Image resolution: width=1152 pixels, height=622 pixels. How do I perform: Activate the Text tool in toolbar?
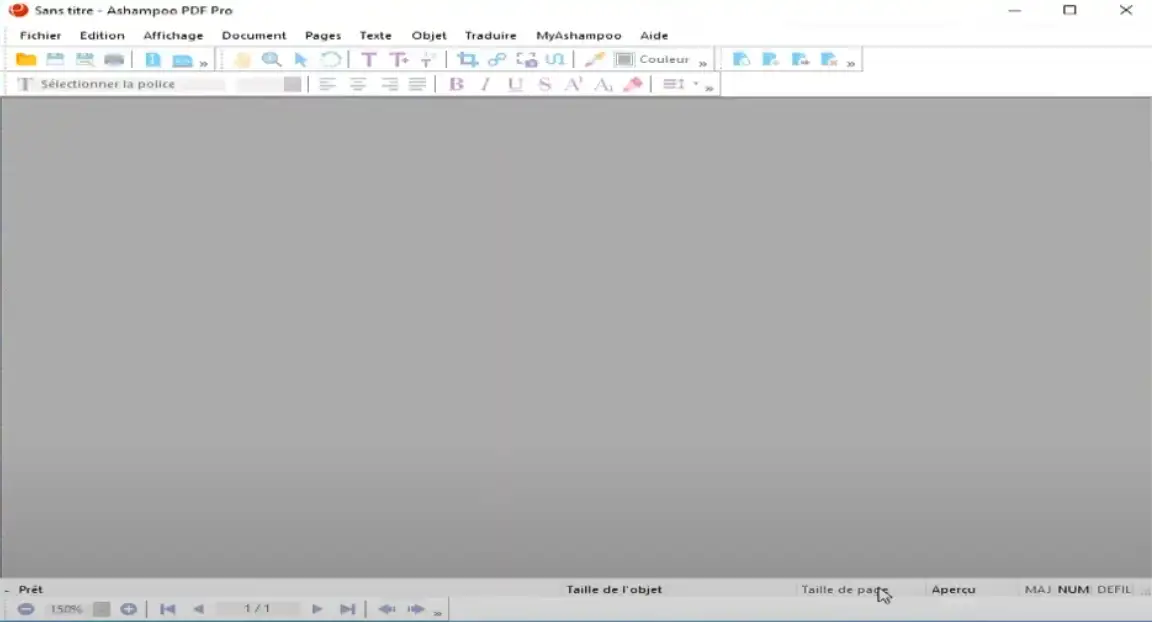coord(368,60)
